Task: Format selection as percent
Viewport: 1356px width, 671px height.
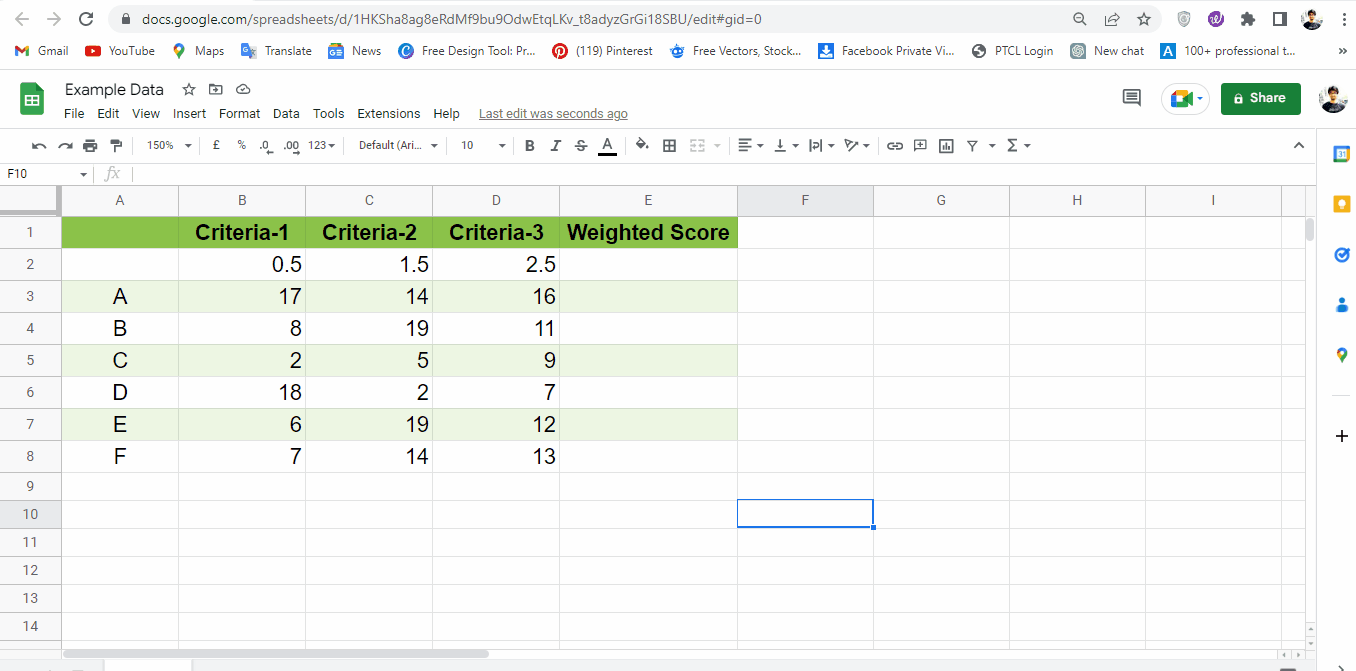Action: point(240,145)
